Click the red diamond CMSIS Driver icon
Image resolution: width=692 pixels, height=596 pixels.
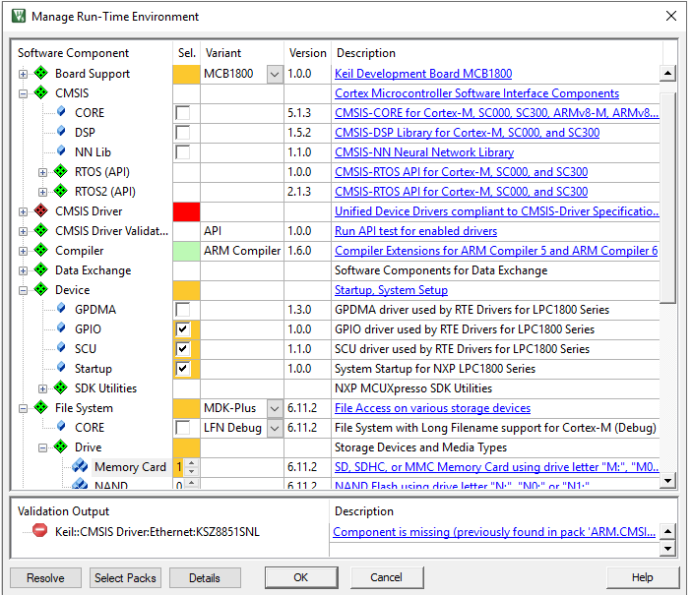pos(41,211)
